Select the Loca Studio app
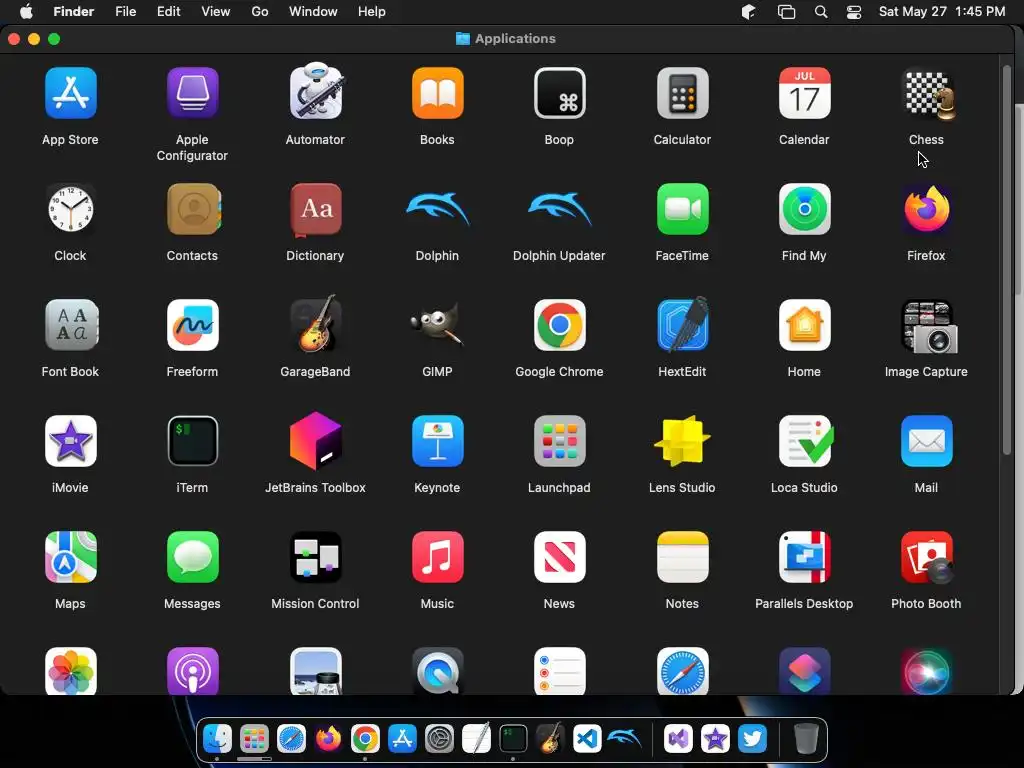Image resolution: width=1024 pixels, height=768 pixels. pyautogui.click(x=806, y=441)
